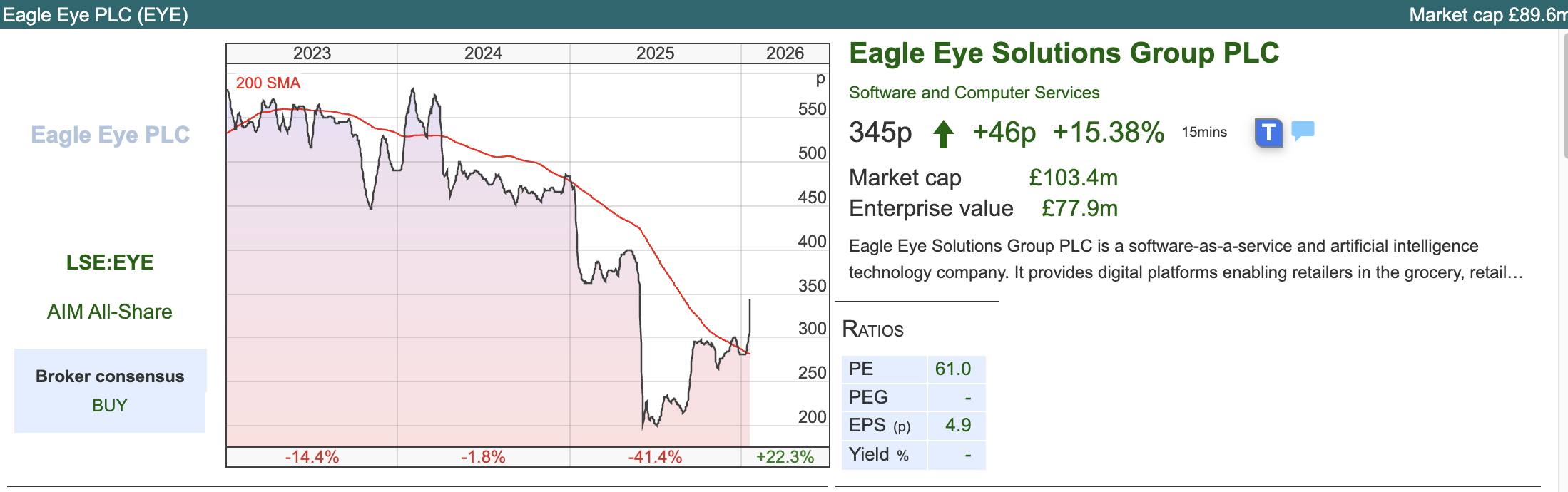
Task: Click the 200 SMA chart legend label
Action: [268, 83]
